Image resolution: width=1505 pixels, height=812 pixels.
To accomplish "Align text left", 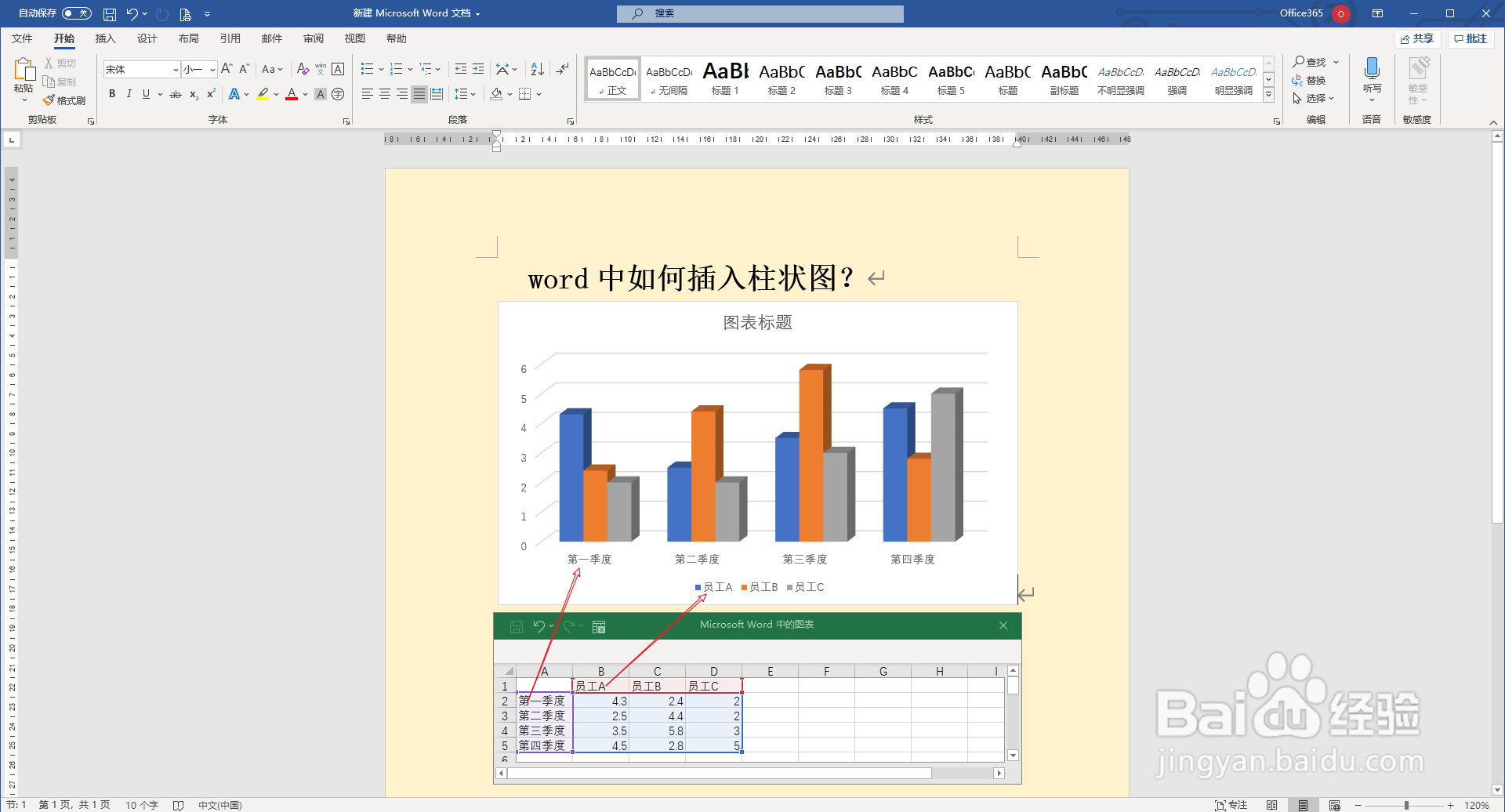I will (x=367, y=94).
